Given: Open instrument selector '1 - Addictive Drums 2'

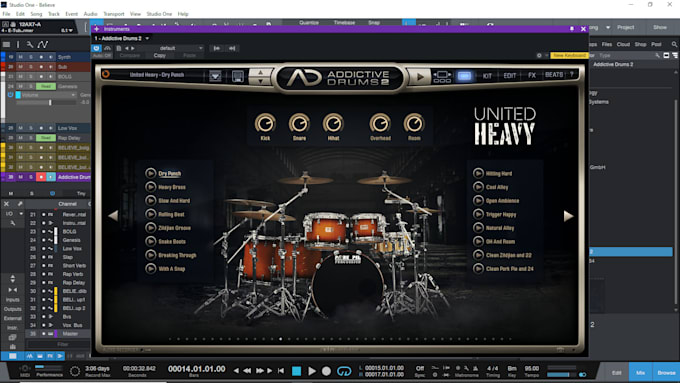Looking at the screenshot, I should (x=122, y=38).
